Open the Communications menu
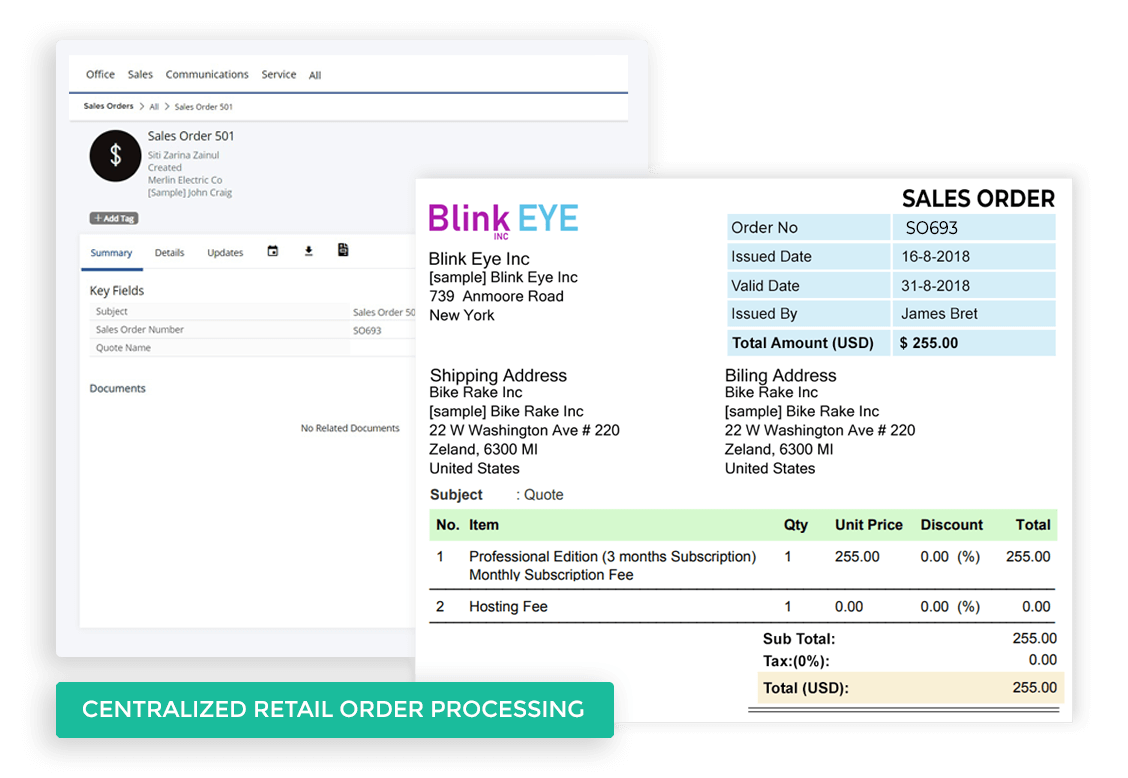Image resolution: width=1128 pixels, height=778 pixels. [x=207, y=74]
